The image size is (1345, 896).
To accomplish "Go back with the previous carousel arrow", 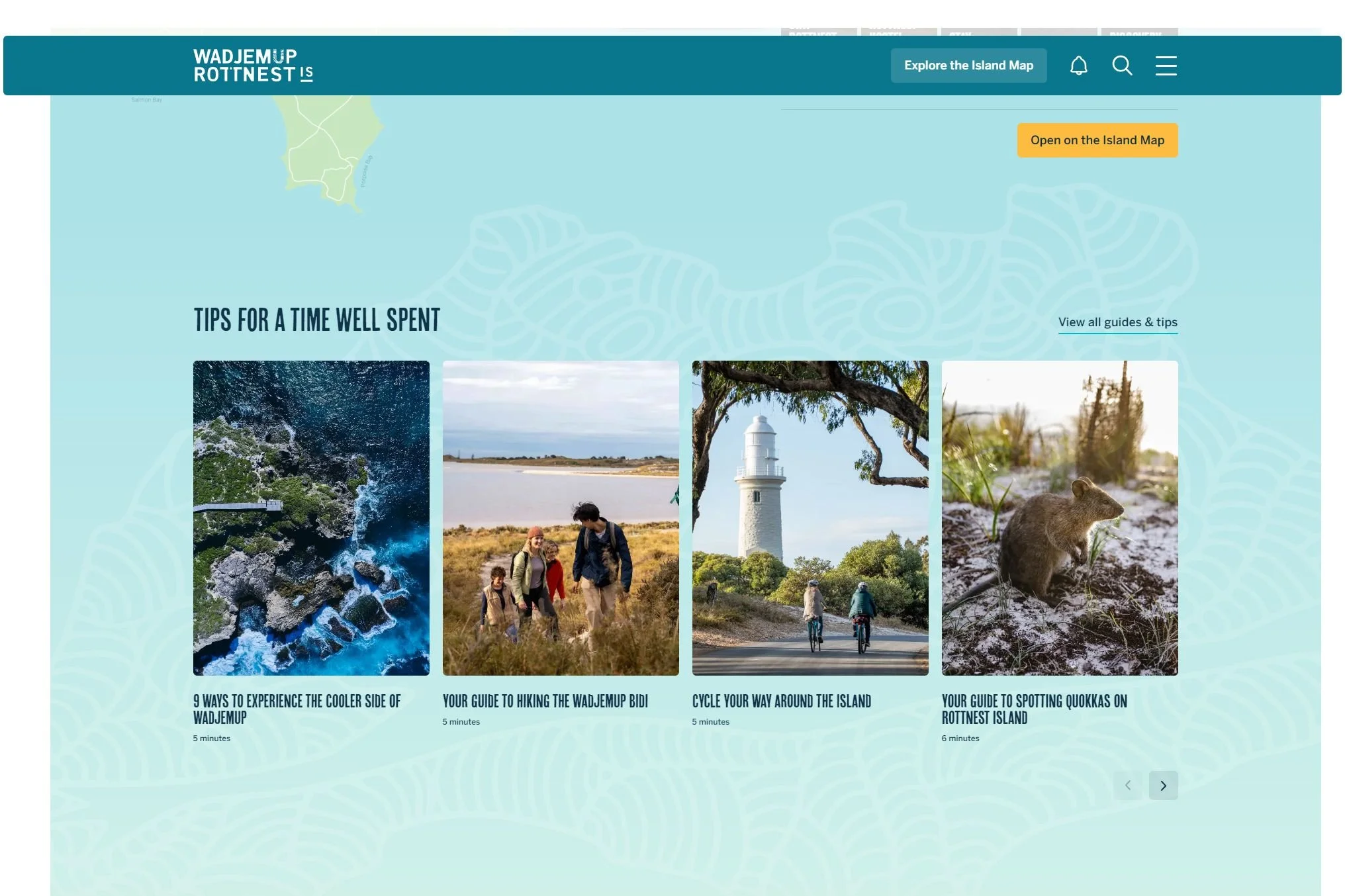I will 1127,785.
